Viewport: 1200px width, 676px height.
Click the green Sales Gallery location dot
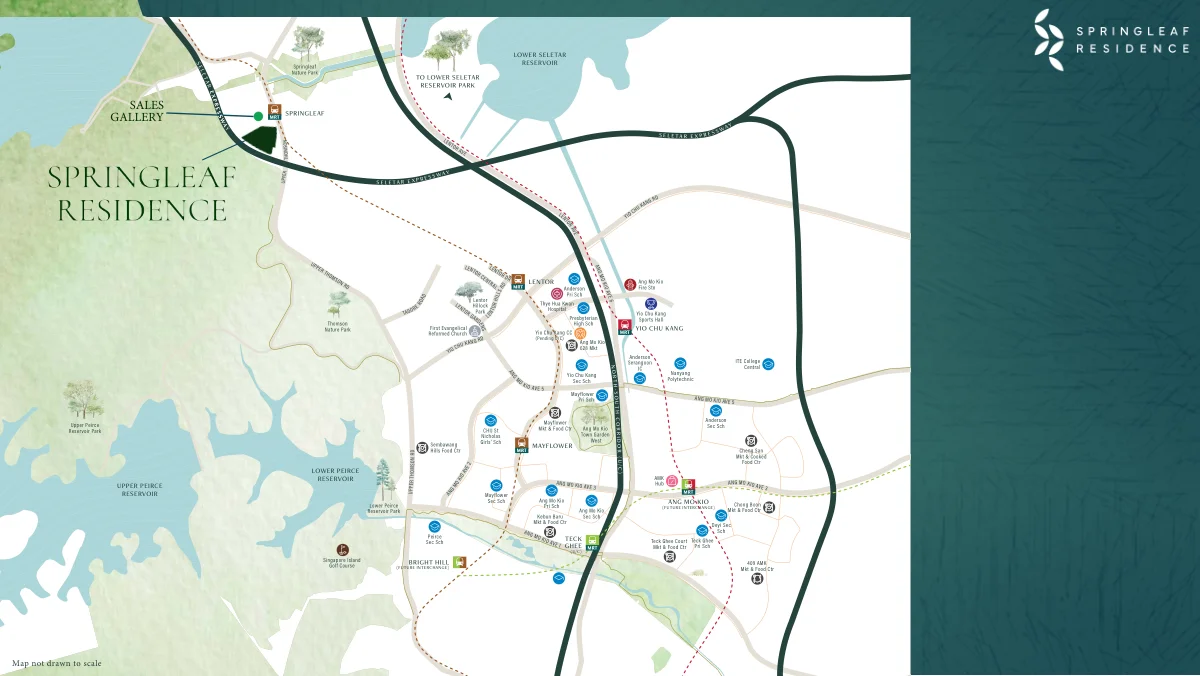258,116
